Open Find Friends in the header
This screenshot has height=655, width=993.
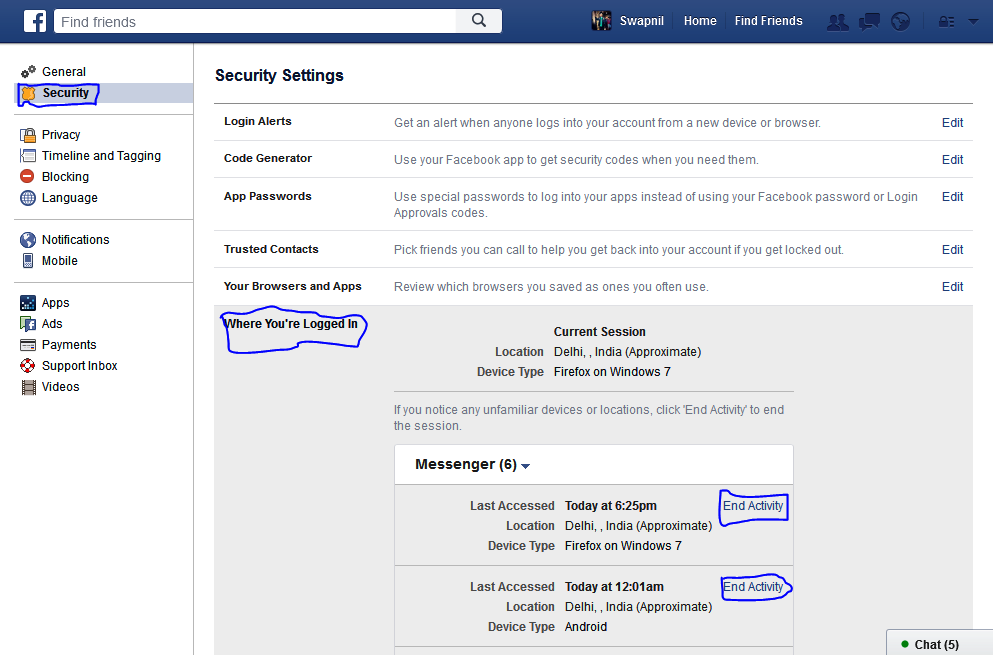coord(768,21)
